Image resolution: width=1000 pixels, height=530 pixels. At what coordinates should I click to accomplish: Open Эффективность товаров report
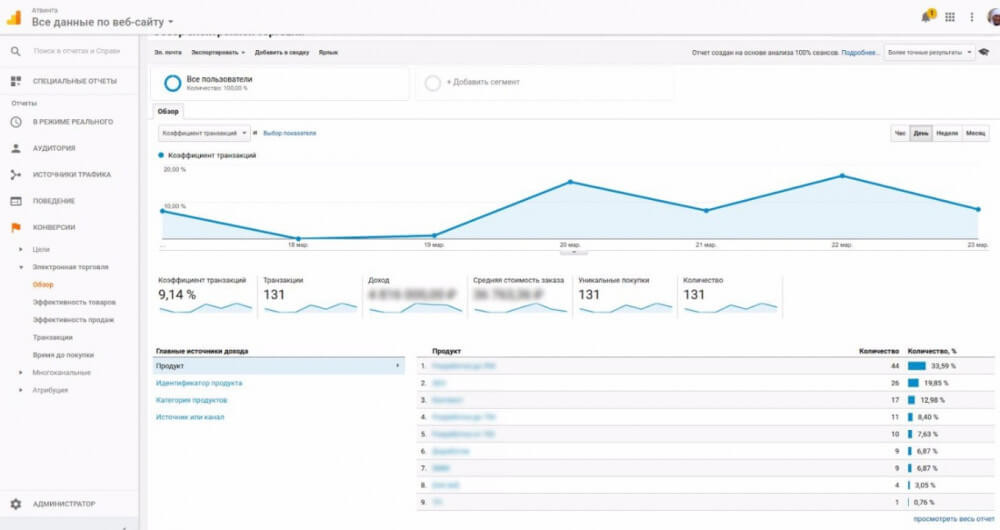pos(75,302)
